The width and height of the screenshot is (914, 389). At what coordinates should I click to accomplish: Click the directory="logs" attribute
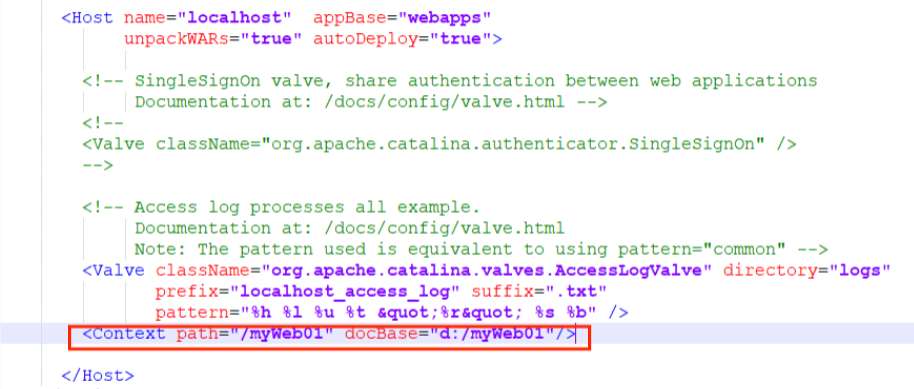pyautogui.click(x=807, y=271)
